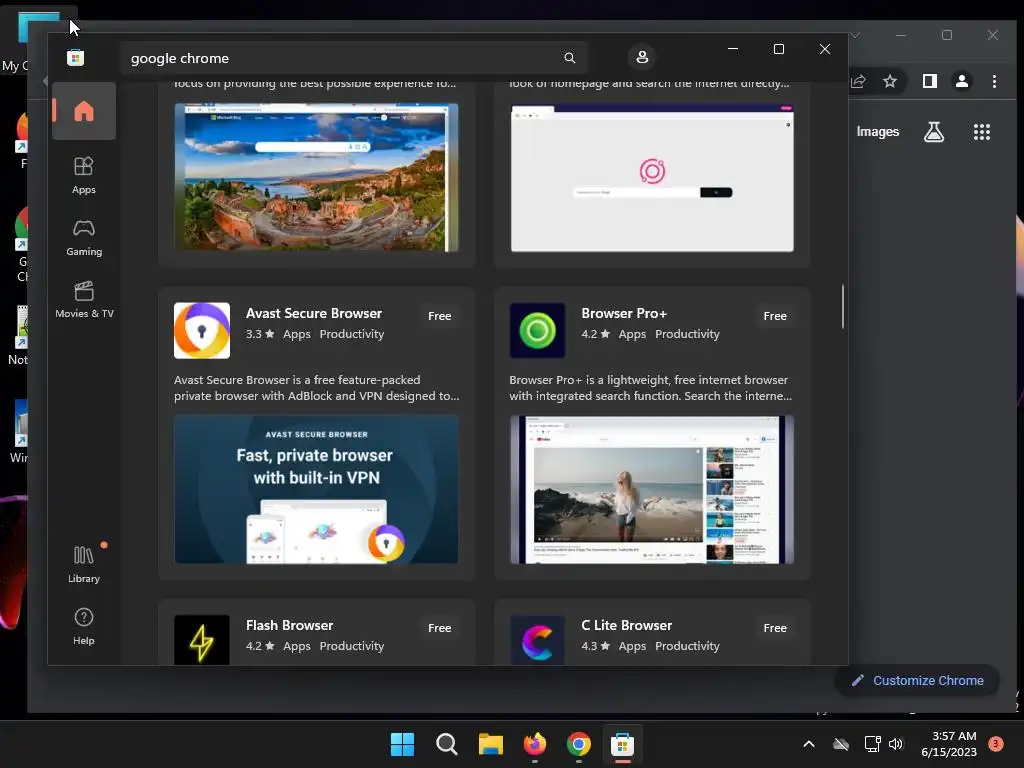Screen dimensions: 1024x768
Task: Open the C Lite Browser app icon
Action: coord(537,640)
